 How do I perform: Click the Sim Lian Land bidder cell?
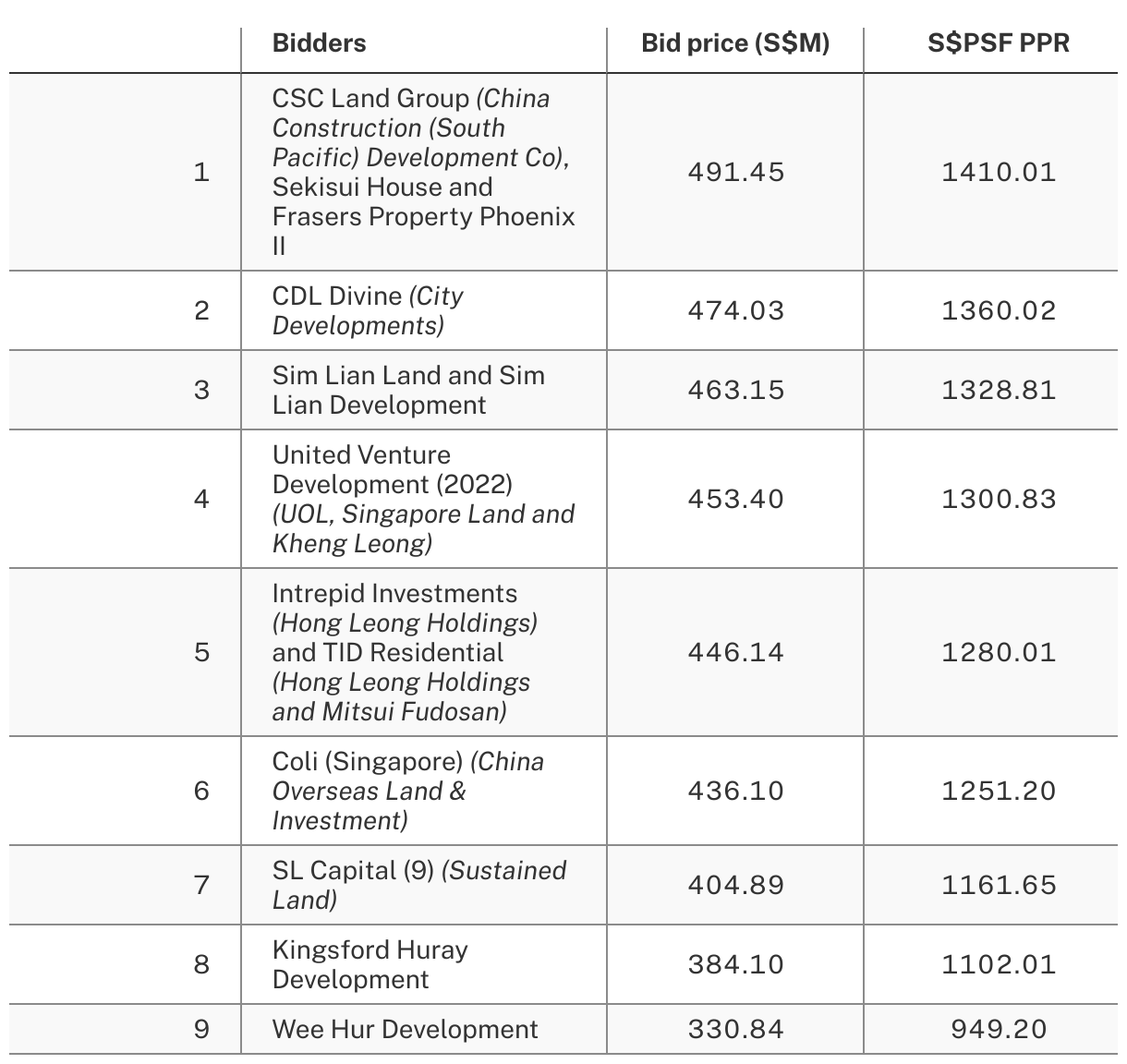408,390
